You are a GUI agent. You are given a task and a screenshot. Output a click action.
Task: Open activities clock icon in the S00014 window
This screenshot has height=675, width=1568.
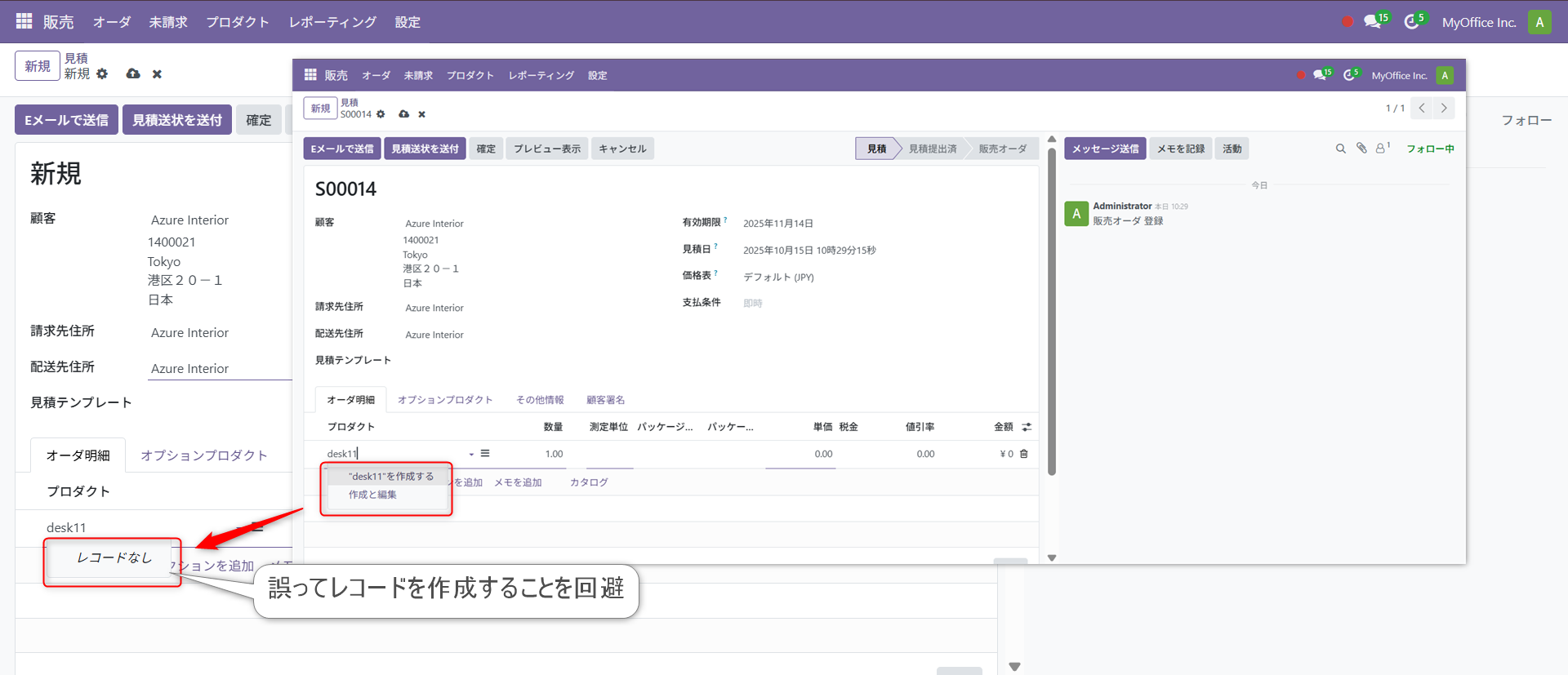coord(1350,74)
